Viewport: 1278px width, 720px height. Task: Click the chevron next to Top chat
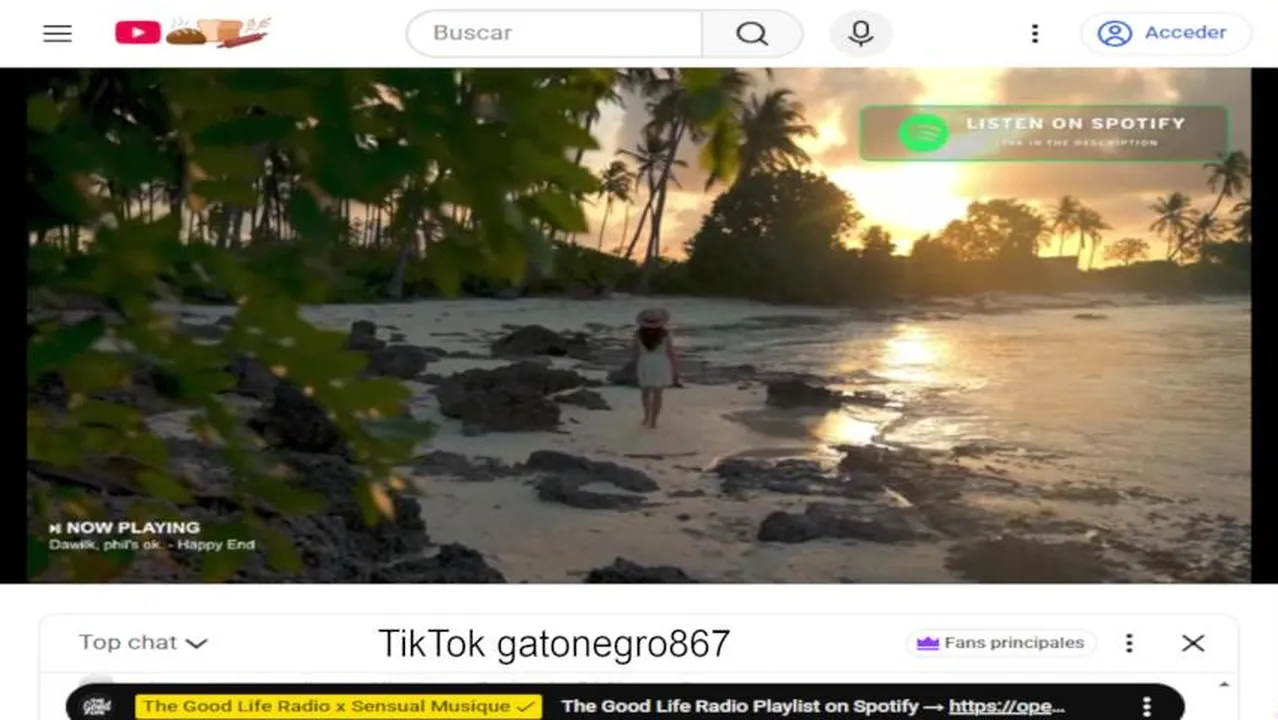pos(197,643)
